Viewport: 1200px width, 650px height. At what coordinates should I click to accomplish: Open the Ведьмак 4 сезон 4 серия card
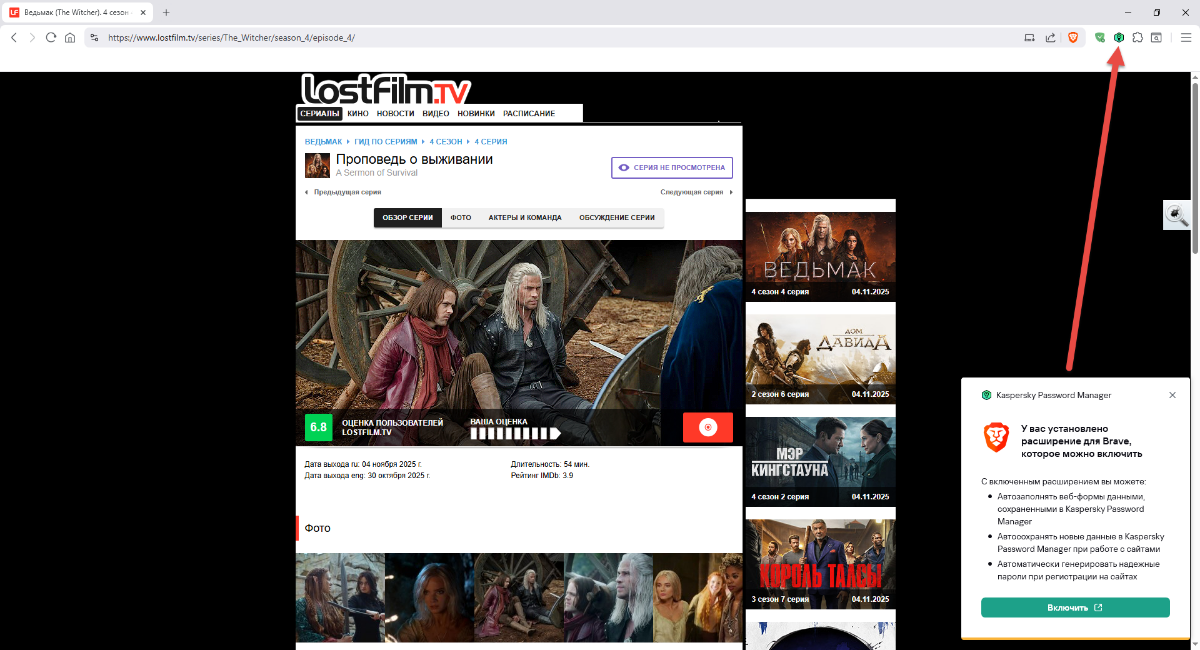[x=820, y=256]
